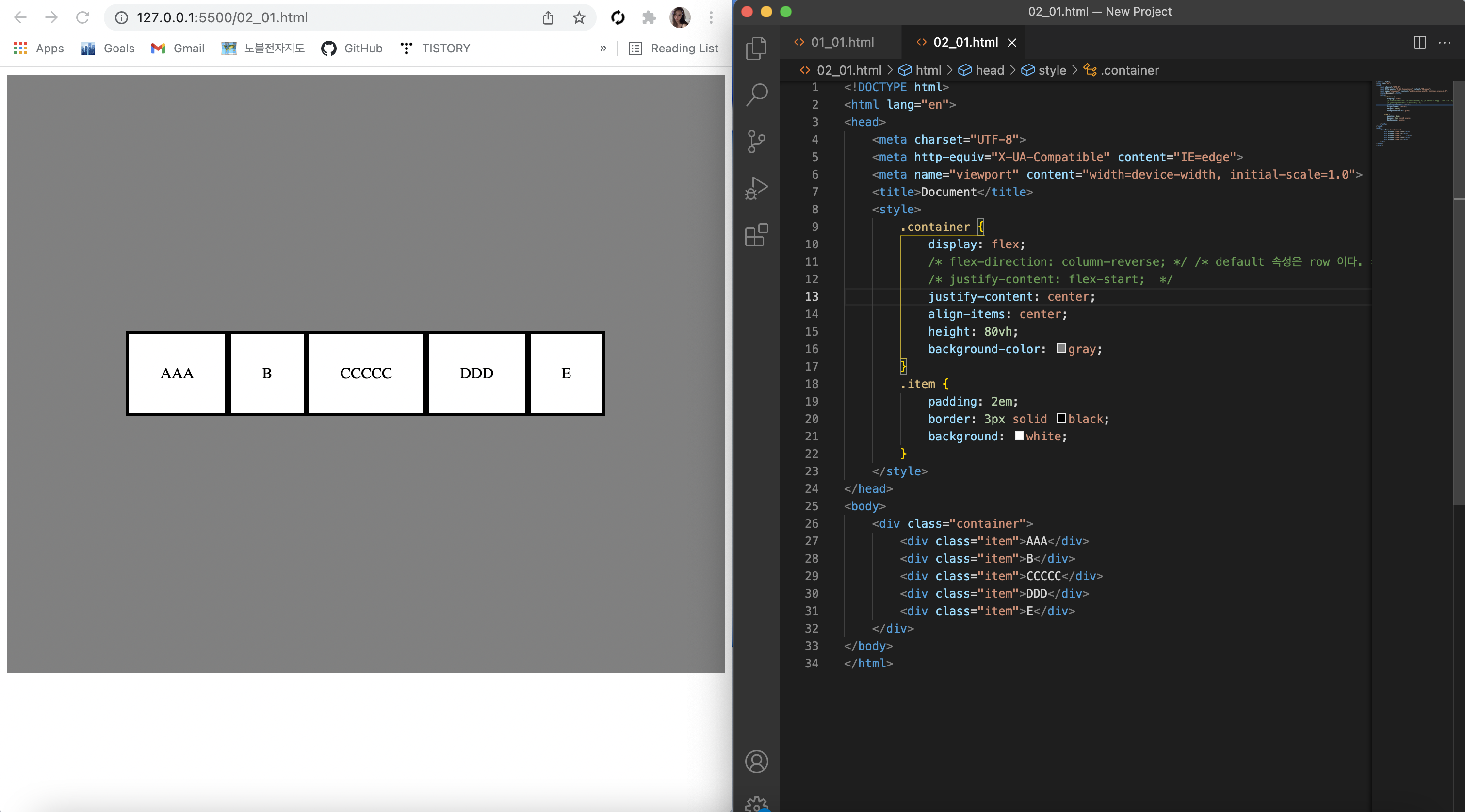The height and width of the screenshot is (812, 1465).
Task: Open the Run and Debug view
Action: click(x=756, y=188)
